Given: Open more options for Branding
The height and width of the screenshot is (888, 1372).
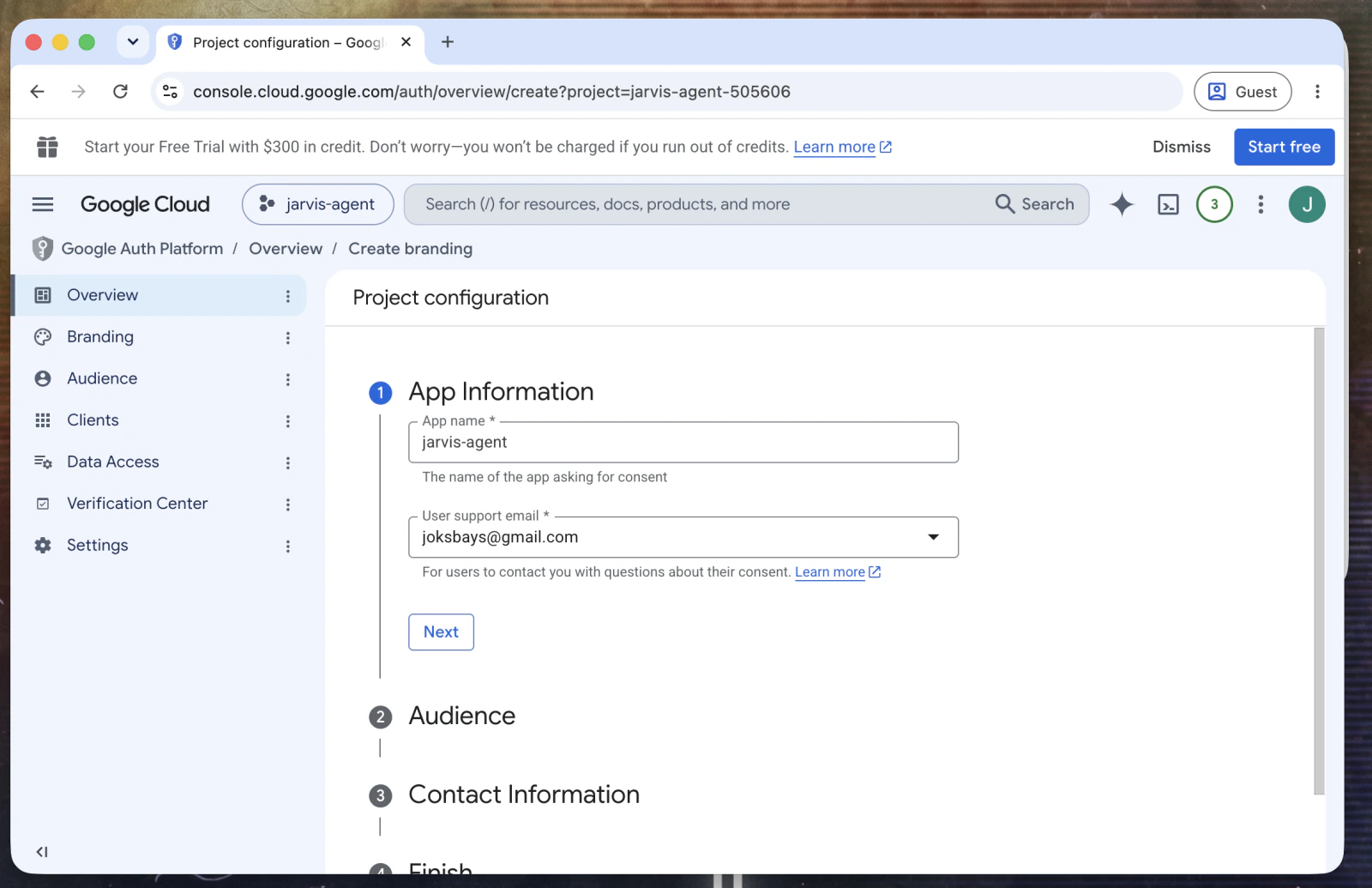Looking at the screenshot, I should (x=288, y=338).
